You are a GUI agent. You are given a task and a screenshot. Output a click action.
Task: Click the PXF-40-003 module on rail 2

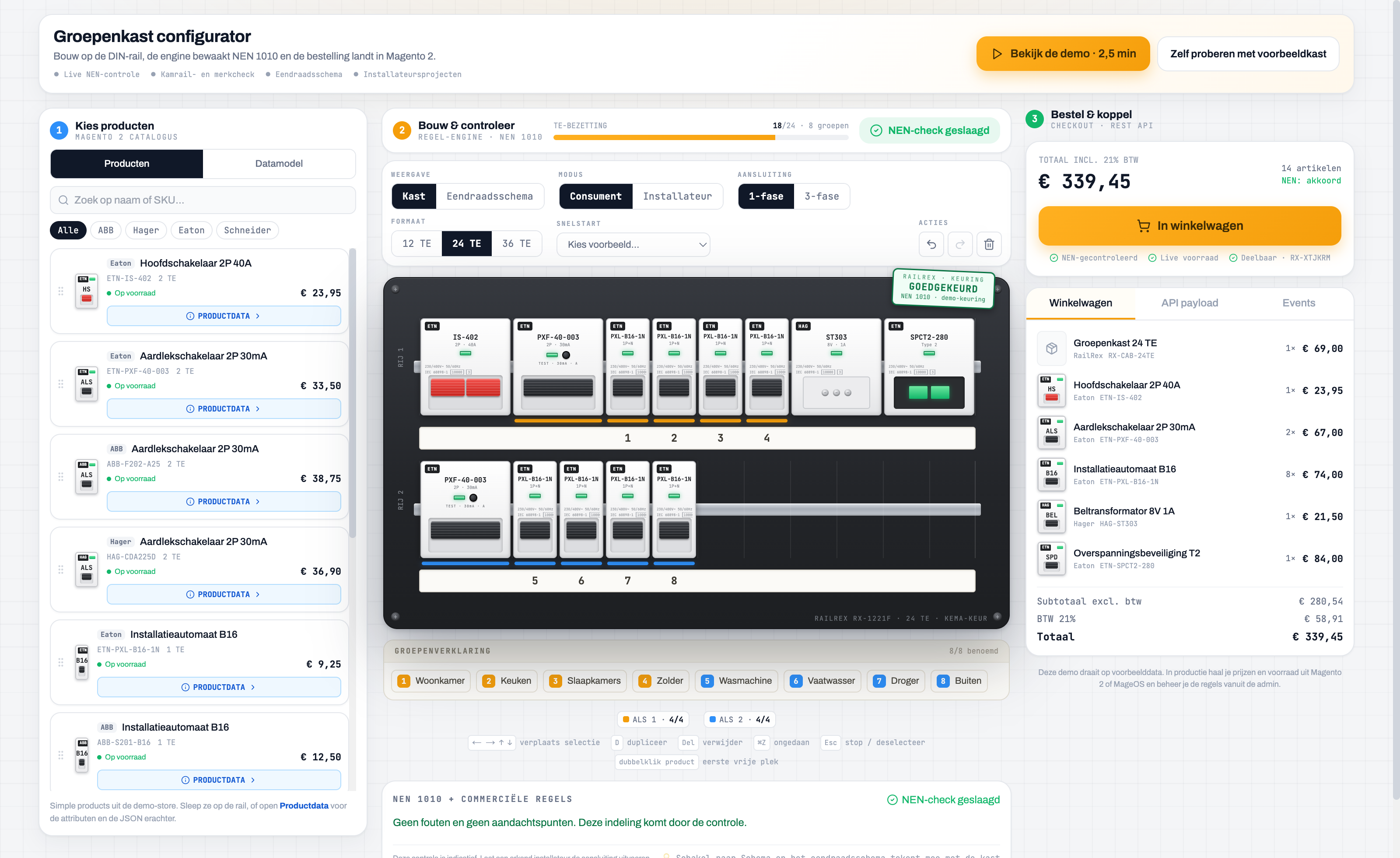pyautogui.click(x=465, y=510)
